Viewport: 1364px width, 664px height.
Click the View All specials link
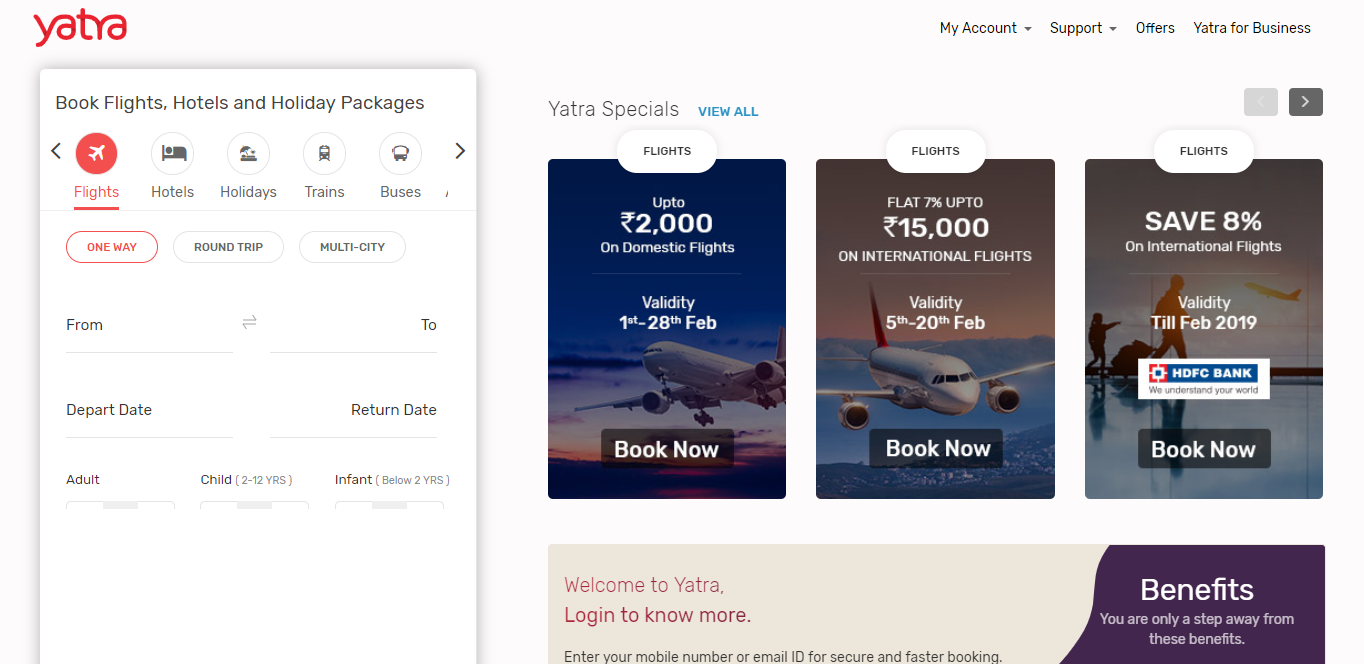[x=728, y=112]
